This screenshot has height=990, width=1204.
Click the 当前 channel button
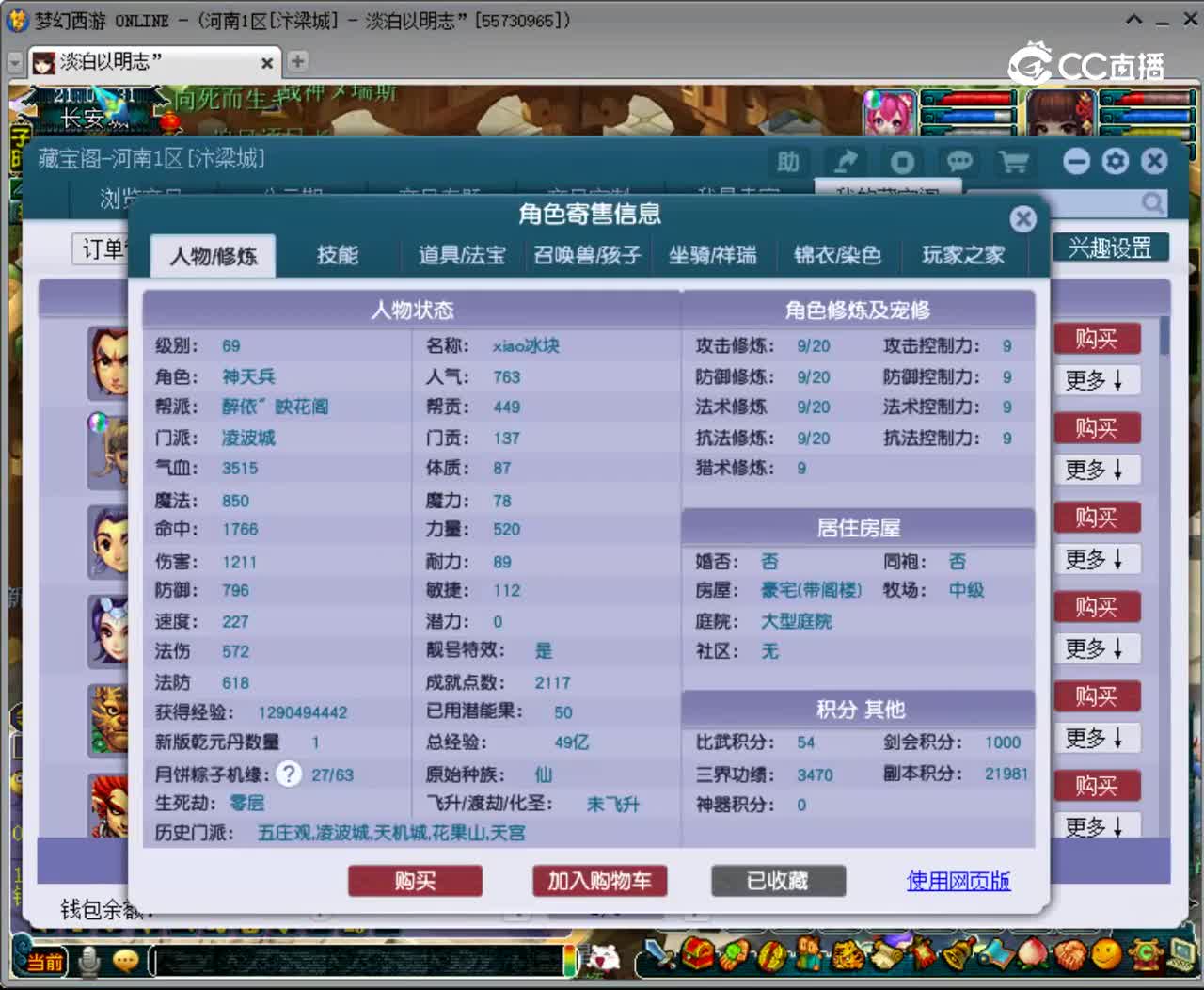[x=43, y=962]
